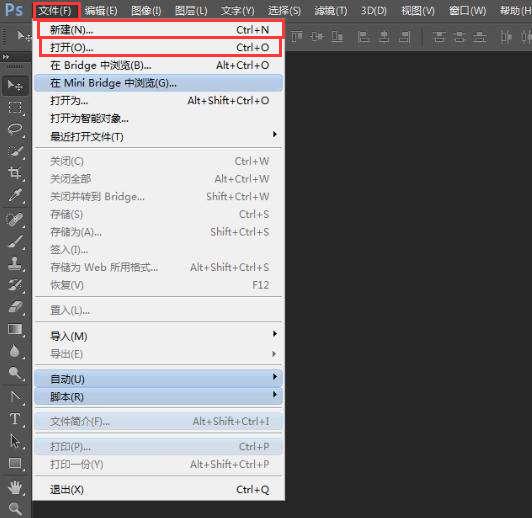
Task: Select the Eraser tool
Action: pos(15,307)
